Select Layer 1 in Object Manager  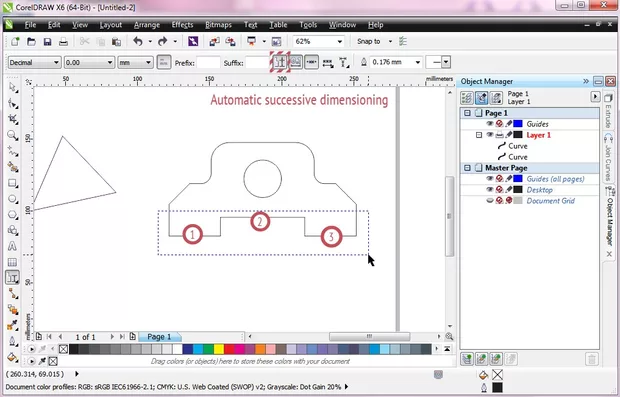click(x=538, y=135)
